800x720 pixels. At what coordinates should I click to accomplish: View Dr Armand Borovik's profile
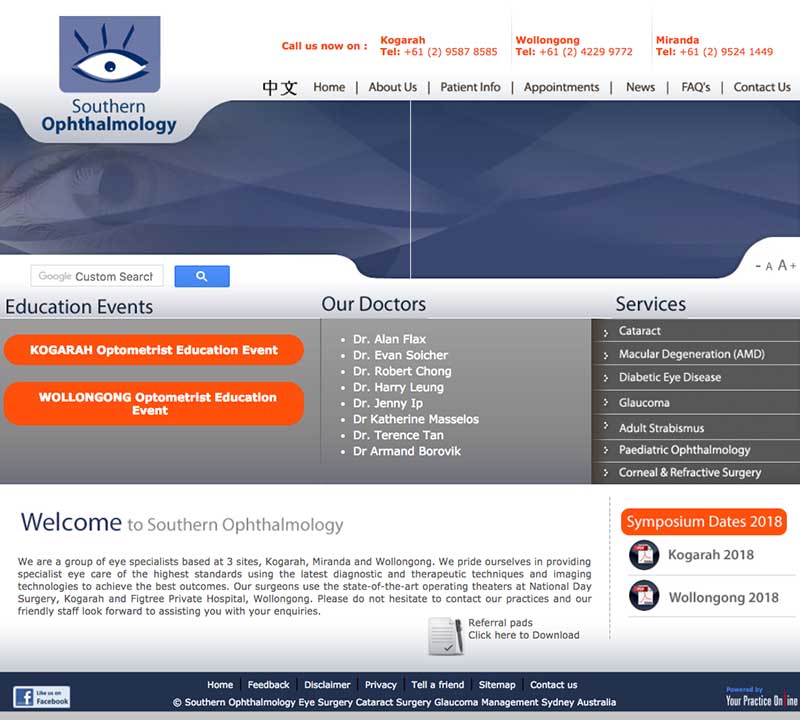(x=407, y=451)
